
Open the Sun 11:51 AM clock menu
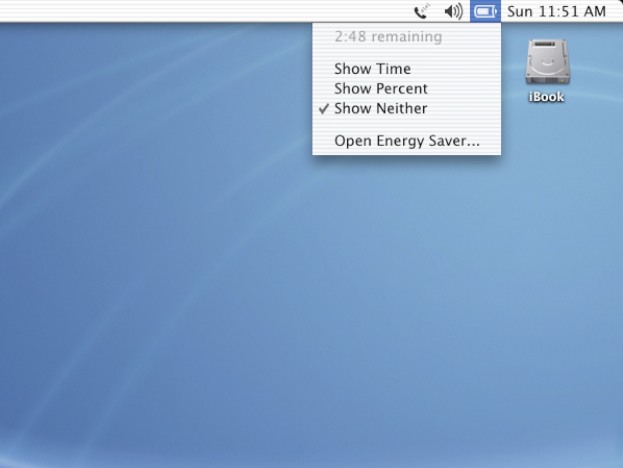[556, 11]
